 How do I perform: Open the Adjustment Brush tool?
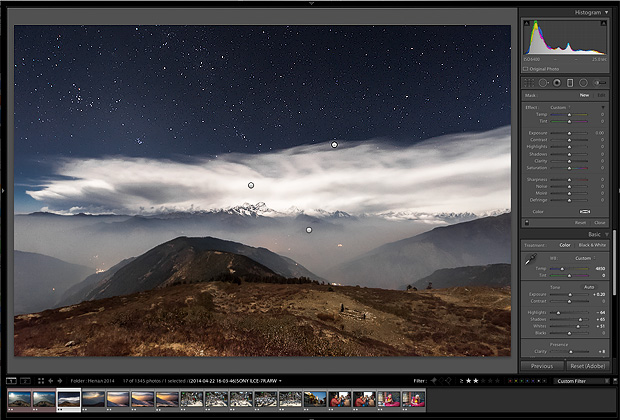pyautogui.click(x=599, y=83)
